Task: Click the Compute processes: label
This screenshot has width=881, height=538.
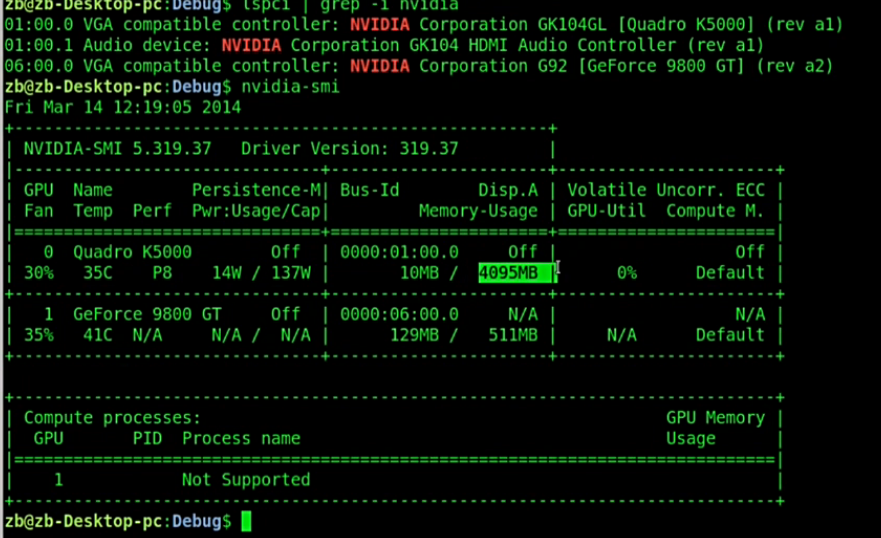Action: click(x=112, y=418)
